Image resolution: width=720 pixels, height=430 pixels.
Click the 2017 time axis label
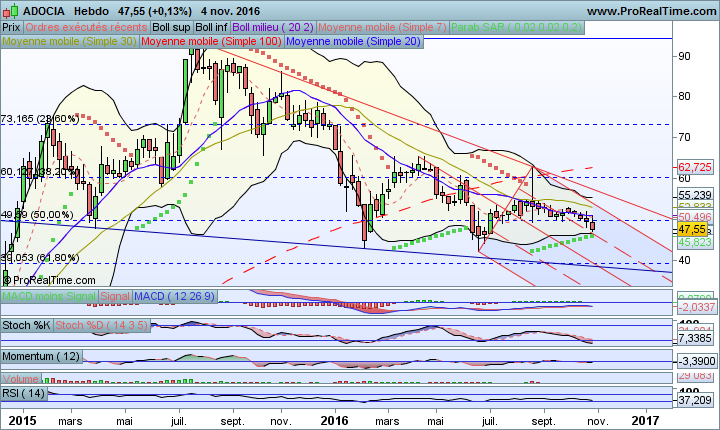tap(646, 420)
